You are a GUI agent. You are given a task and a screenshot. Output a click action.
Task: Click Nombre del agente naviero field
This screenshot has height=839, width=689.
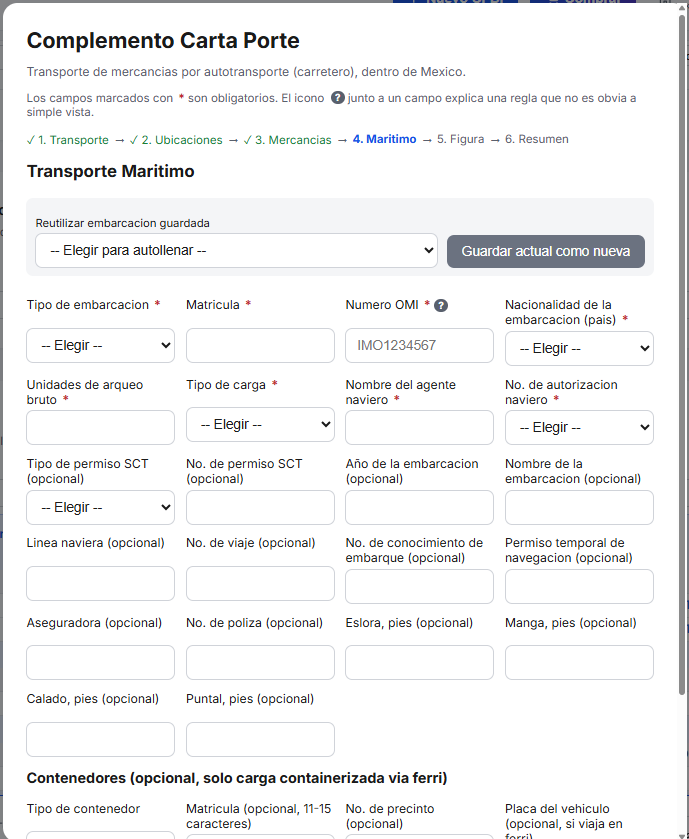(419, 427)
